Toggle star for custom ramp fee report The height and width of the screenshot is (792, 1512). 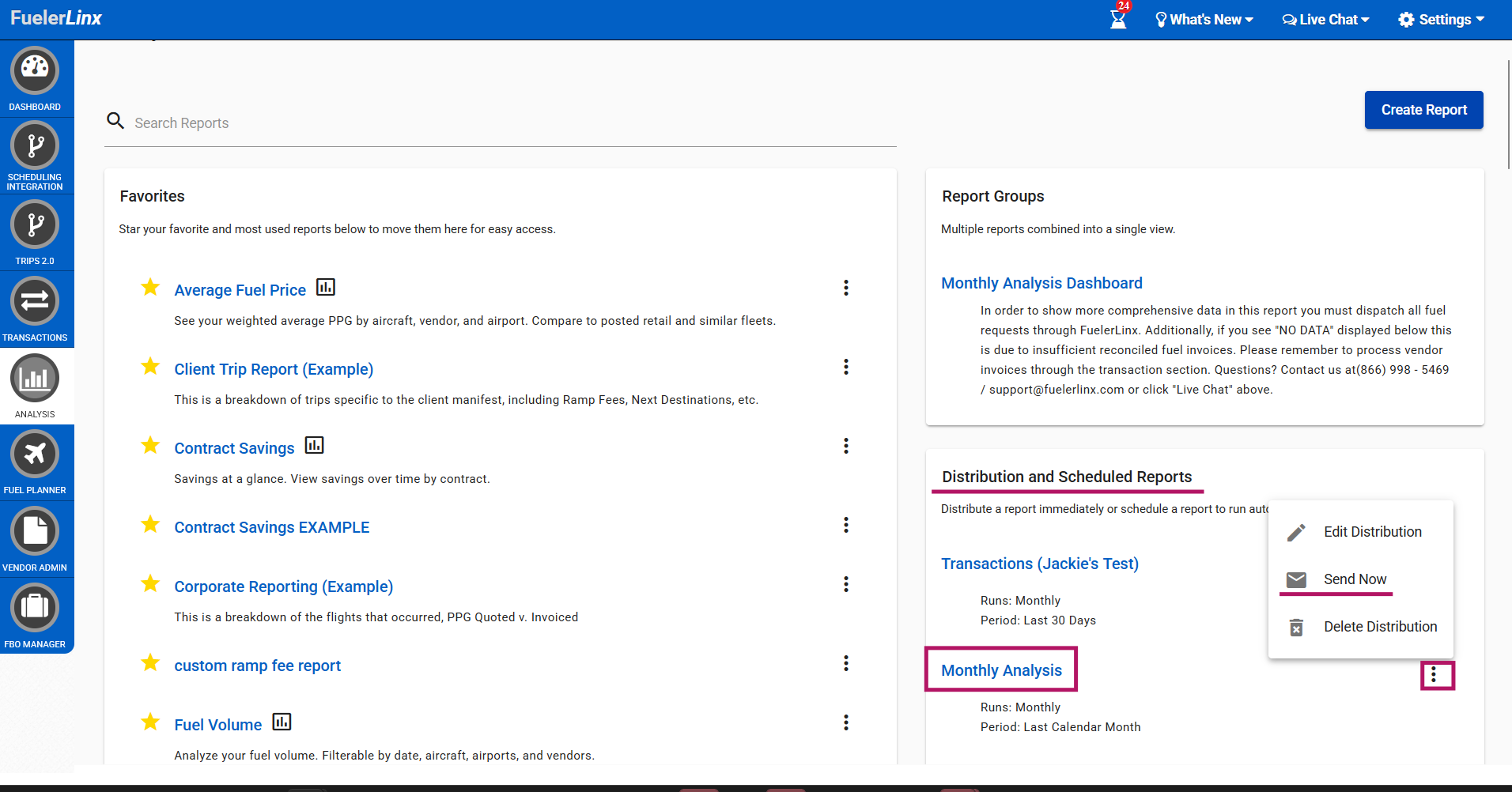[x=150, y=662]
